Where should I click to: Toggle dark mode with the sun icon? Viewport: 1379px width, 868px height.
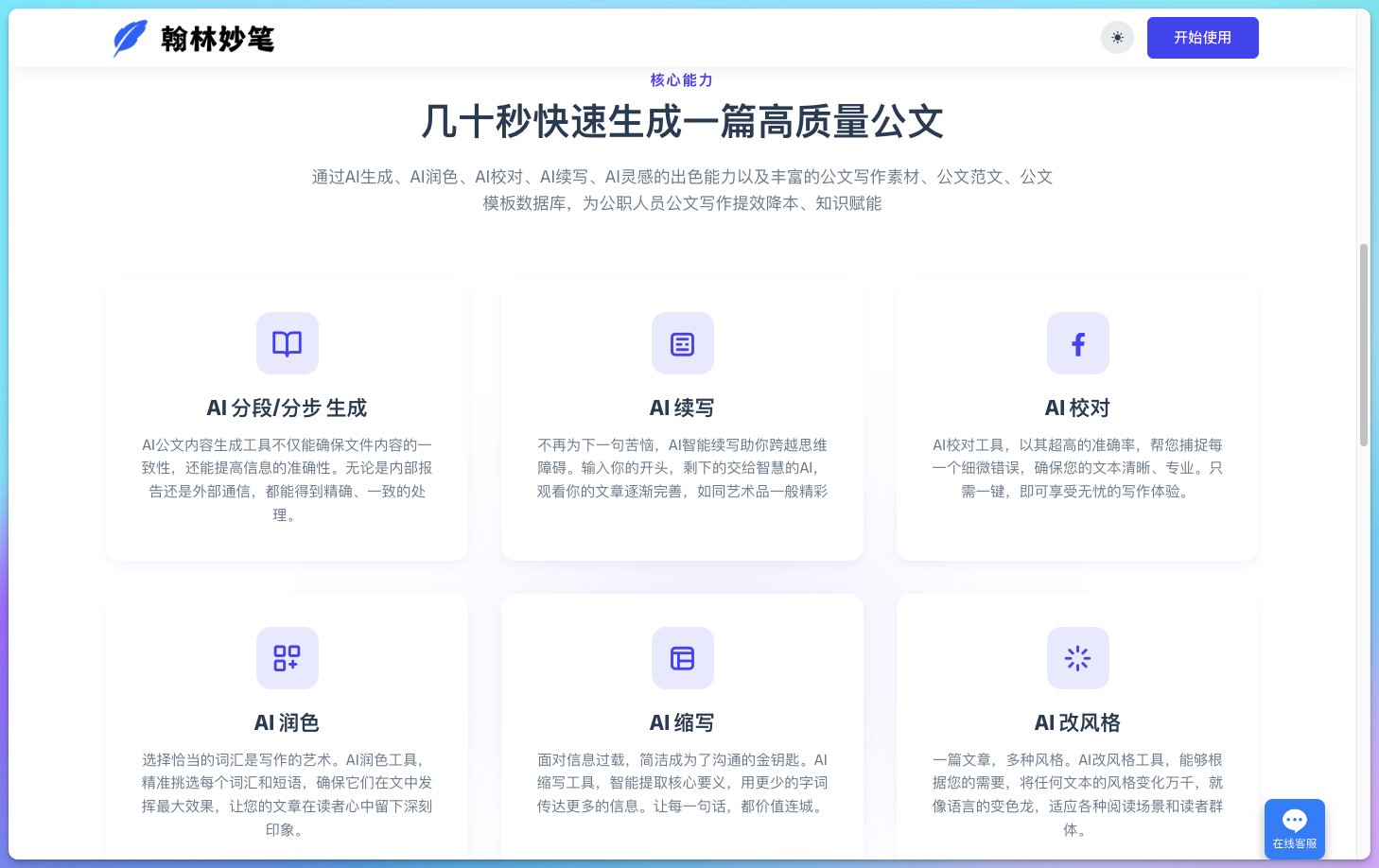click(1117, 37)
